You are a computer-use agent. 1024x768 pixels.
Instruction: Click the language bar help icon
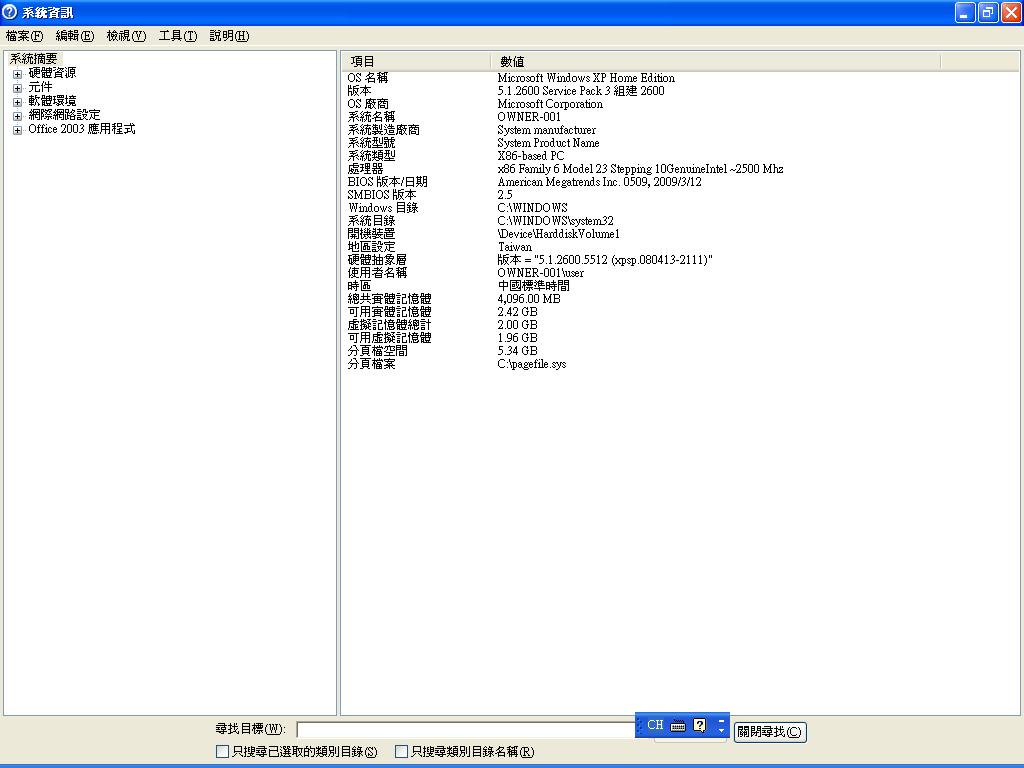tap(699, 726)
